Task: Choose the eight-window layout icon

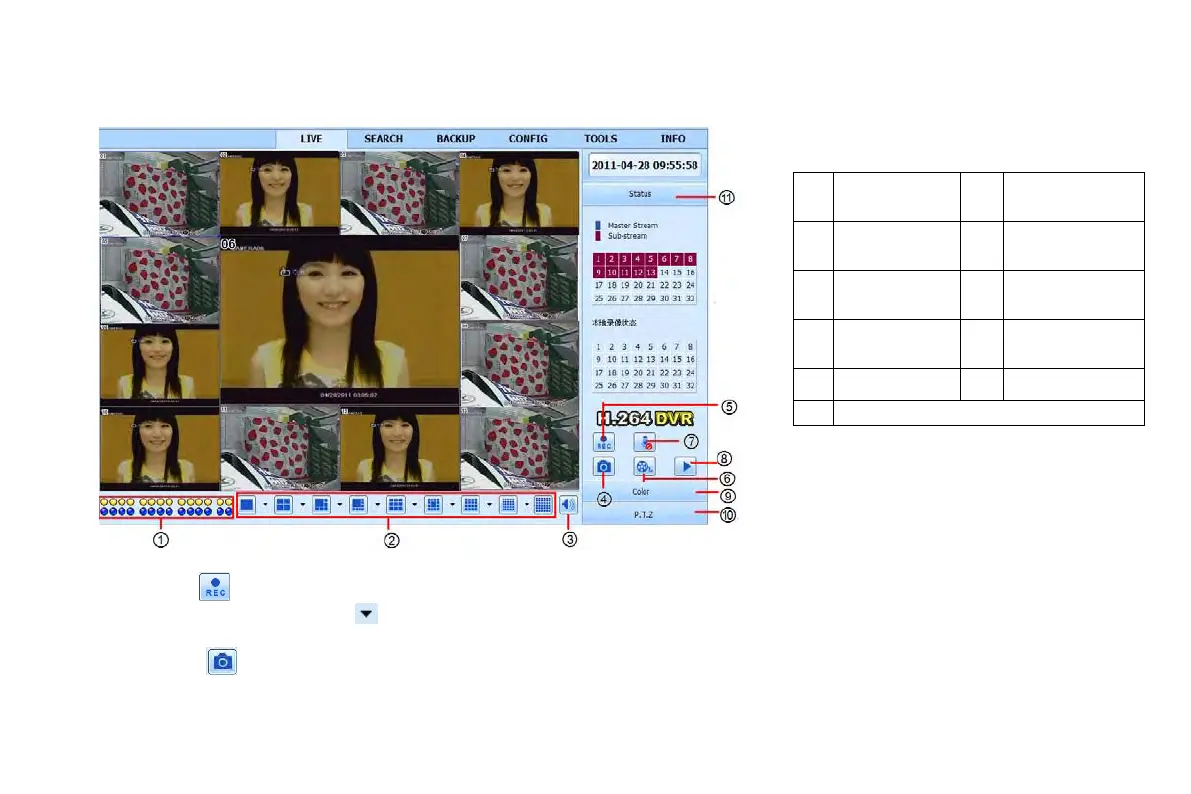Action: point(359,505)
